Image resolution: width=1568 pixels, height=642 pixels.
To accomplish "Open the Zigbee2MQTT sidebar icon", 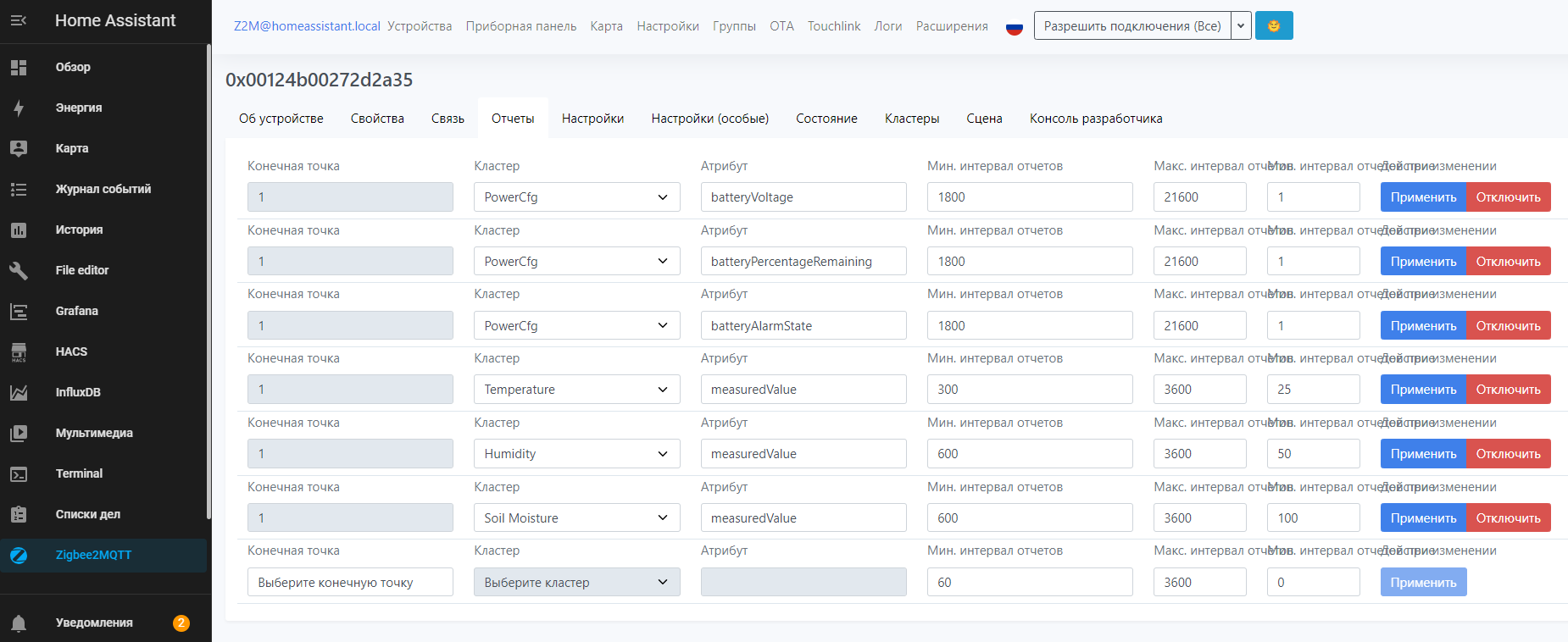I will point(19,555).
